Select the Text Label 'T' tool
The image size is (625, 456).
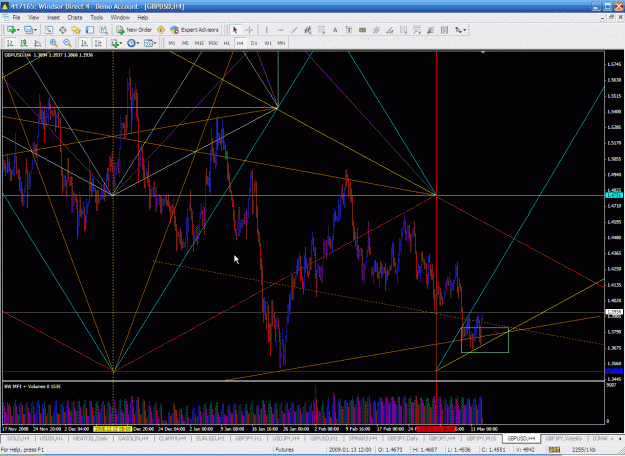[x=348, y=30]
